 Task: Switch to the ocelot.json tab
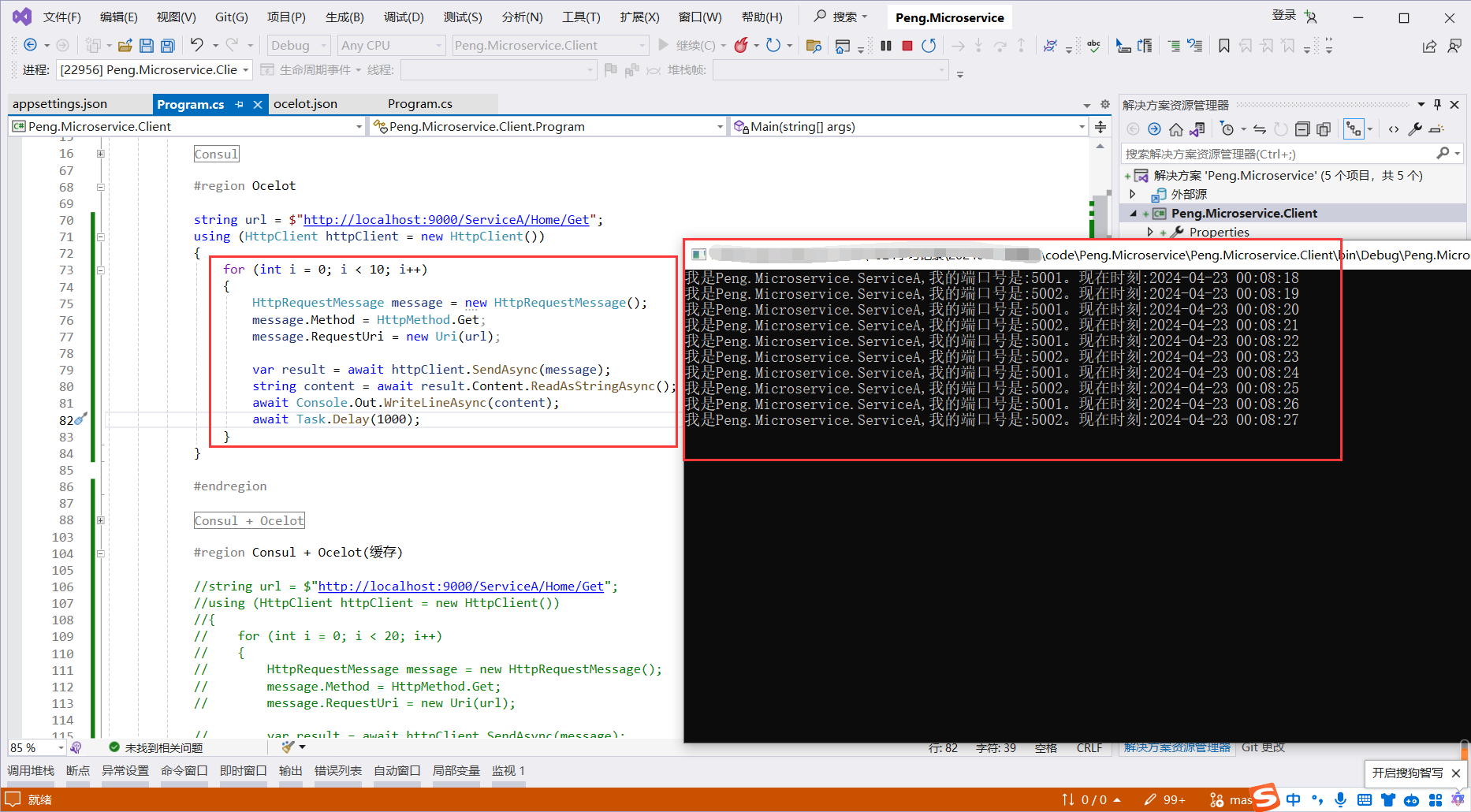[305, 104]
